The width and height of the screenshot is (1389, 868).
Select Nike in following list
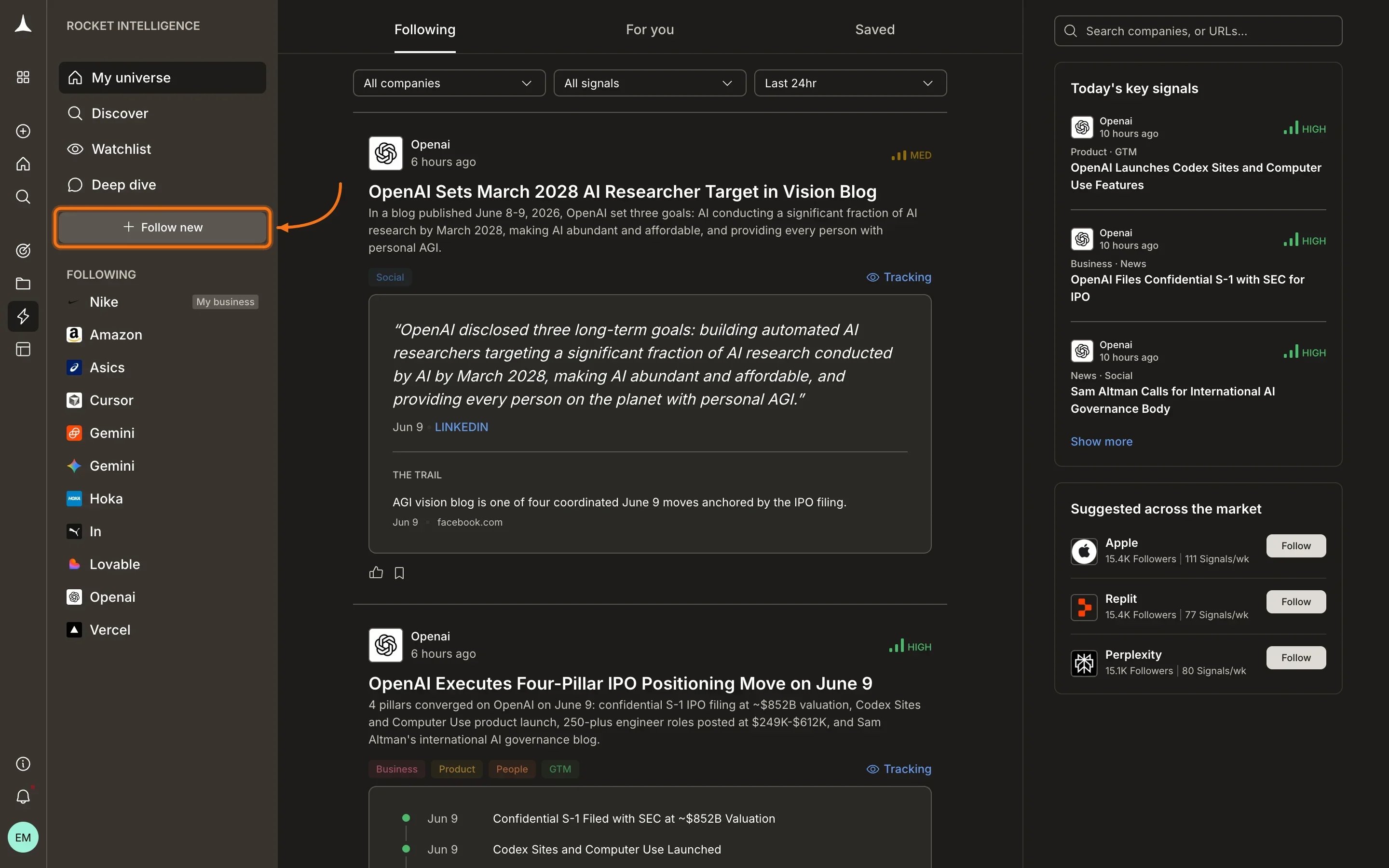[163, 302]
